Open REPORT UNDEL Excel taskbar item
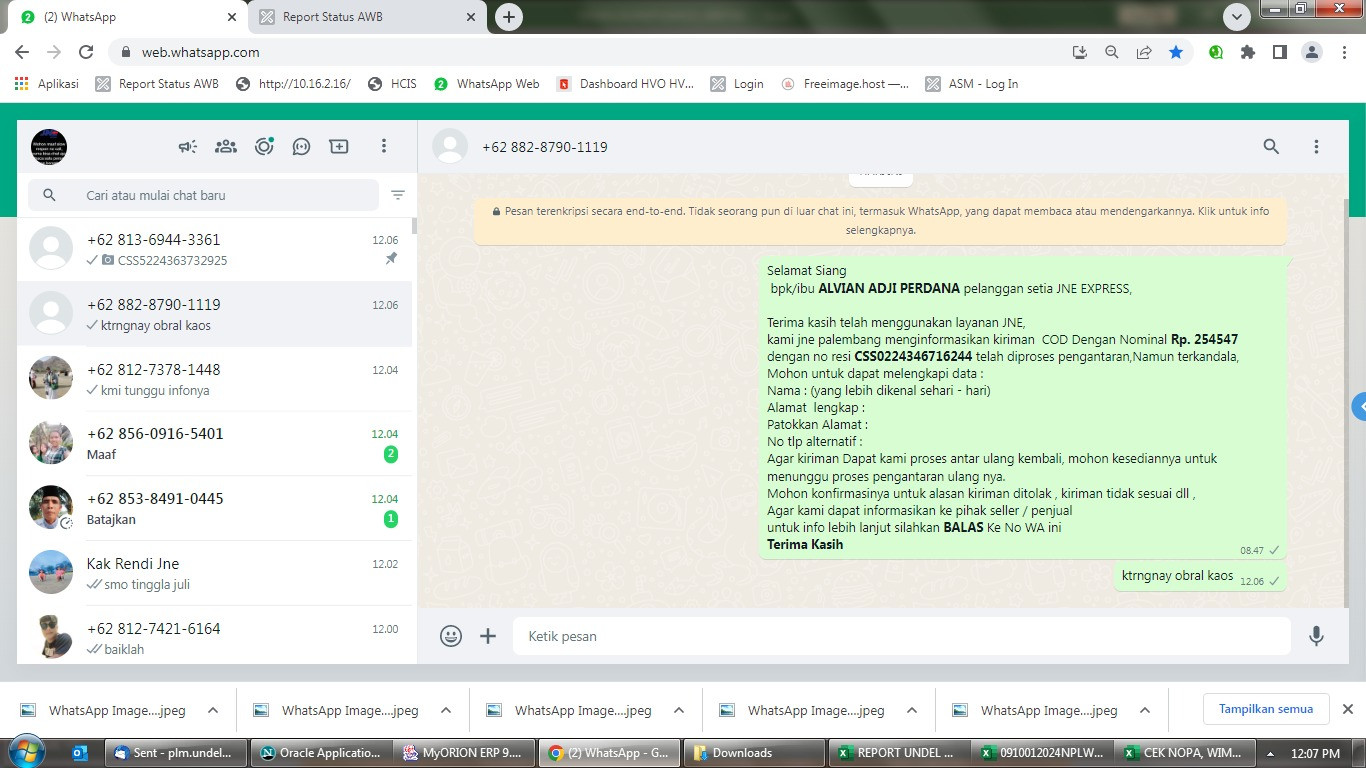The height and width of the screenshot is (768, 1366). 899,753
